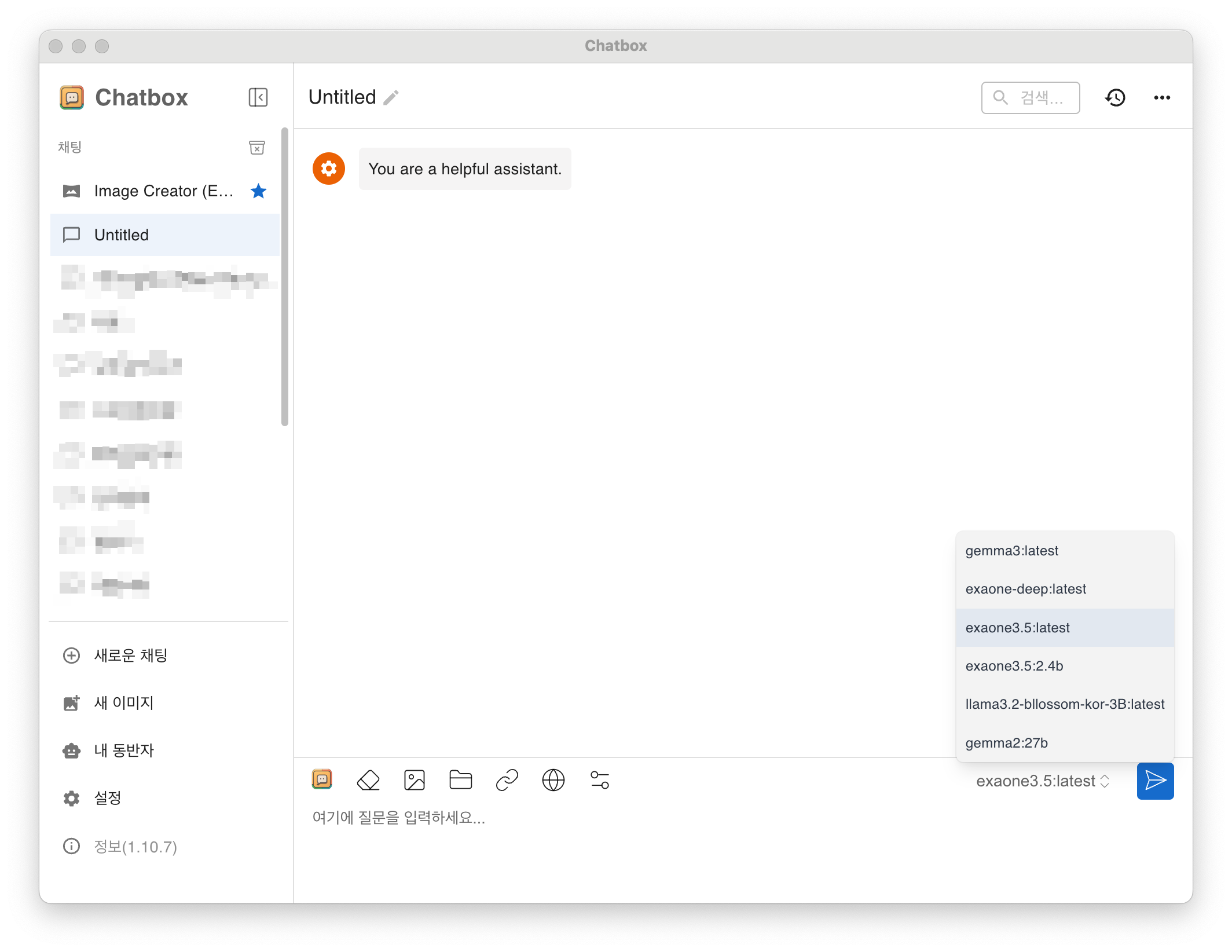
Task: Open the three-dots more options menu
Action: point(1161,97)
